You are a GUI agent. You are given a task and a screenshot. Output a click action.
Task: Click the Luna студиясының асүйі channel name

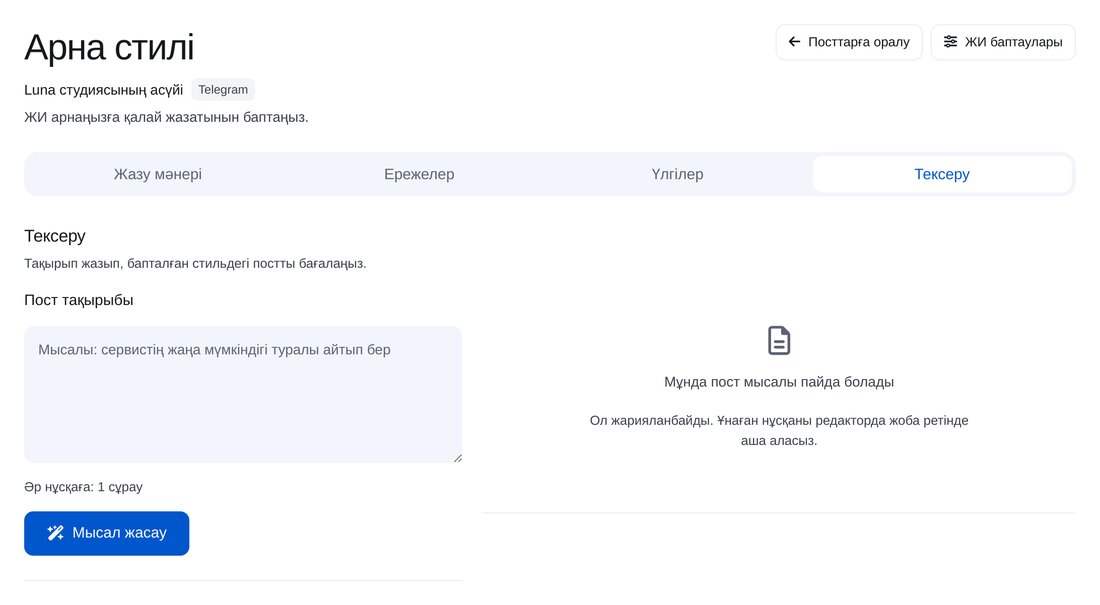point(104,90)
